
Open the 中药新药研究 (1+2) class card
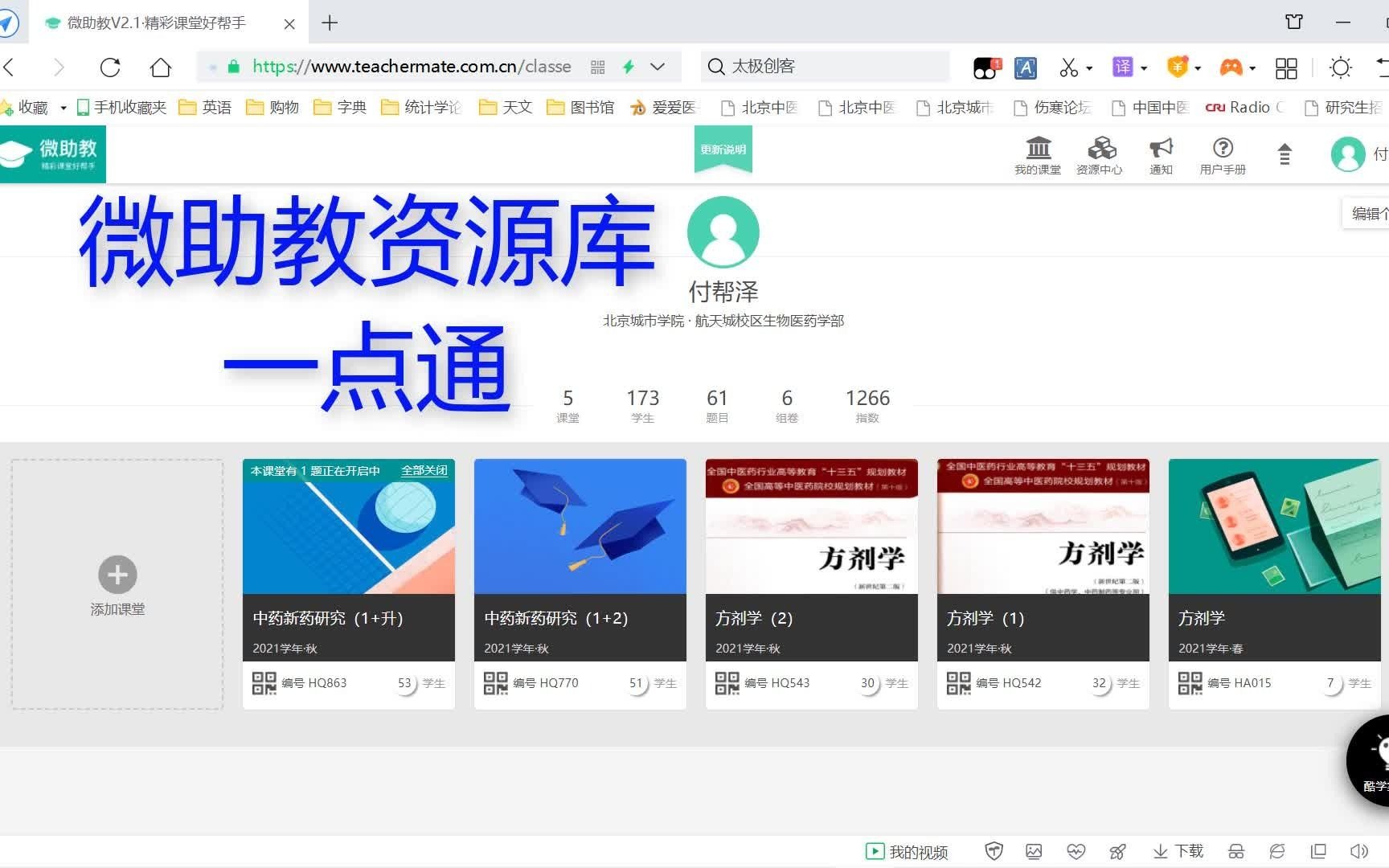point(580,583)
